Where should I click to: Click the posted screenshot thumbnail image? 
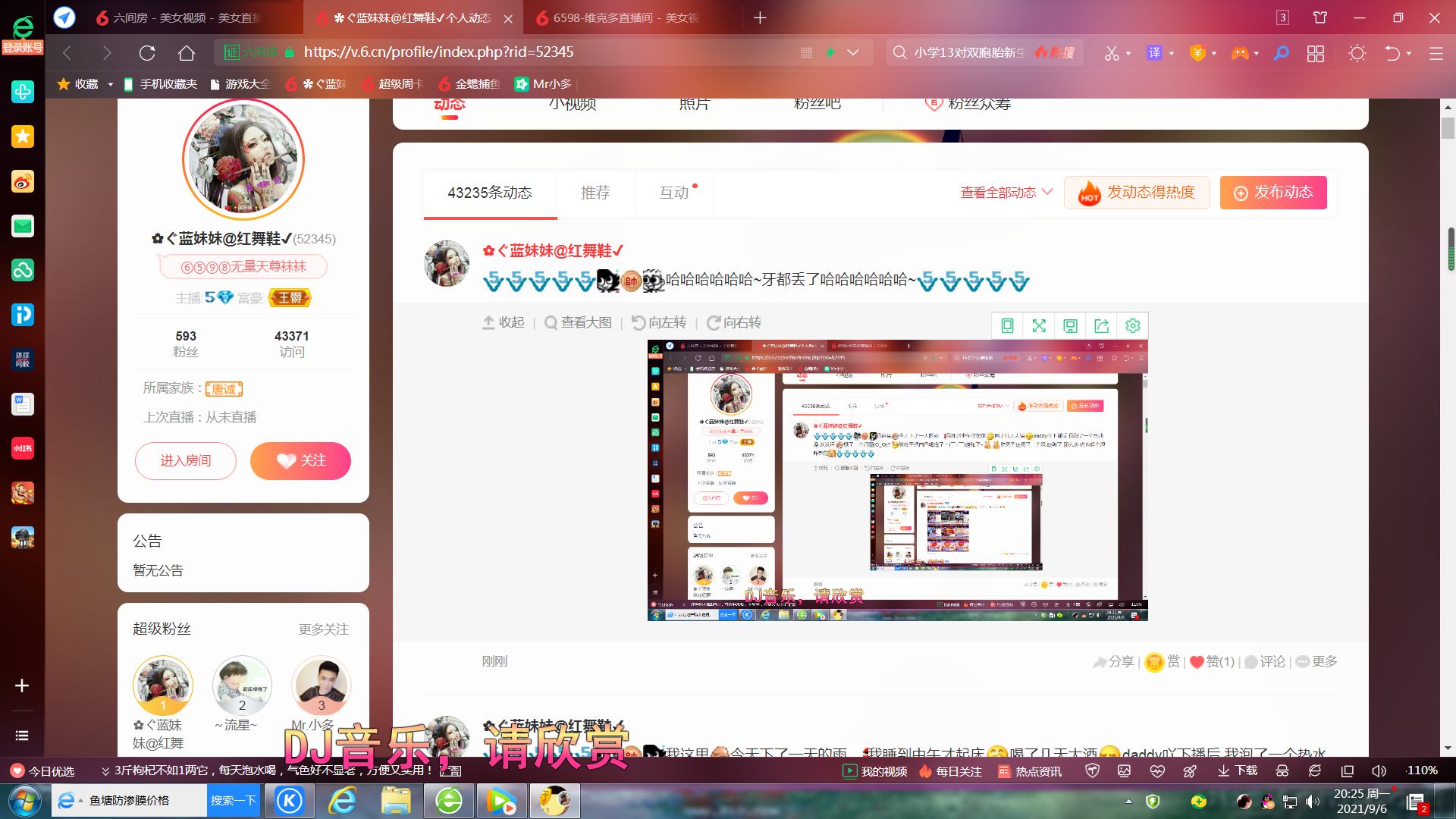pos(897,480)
